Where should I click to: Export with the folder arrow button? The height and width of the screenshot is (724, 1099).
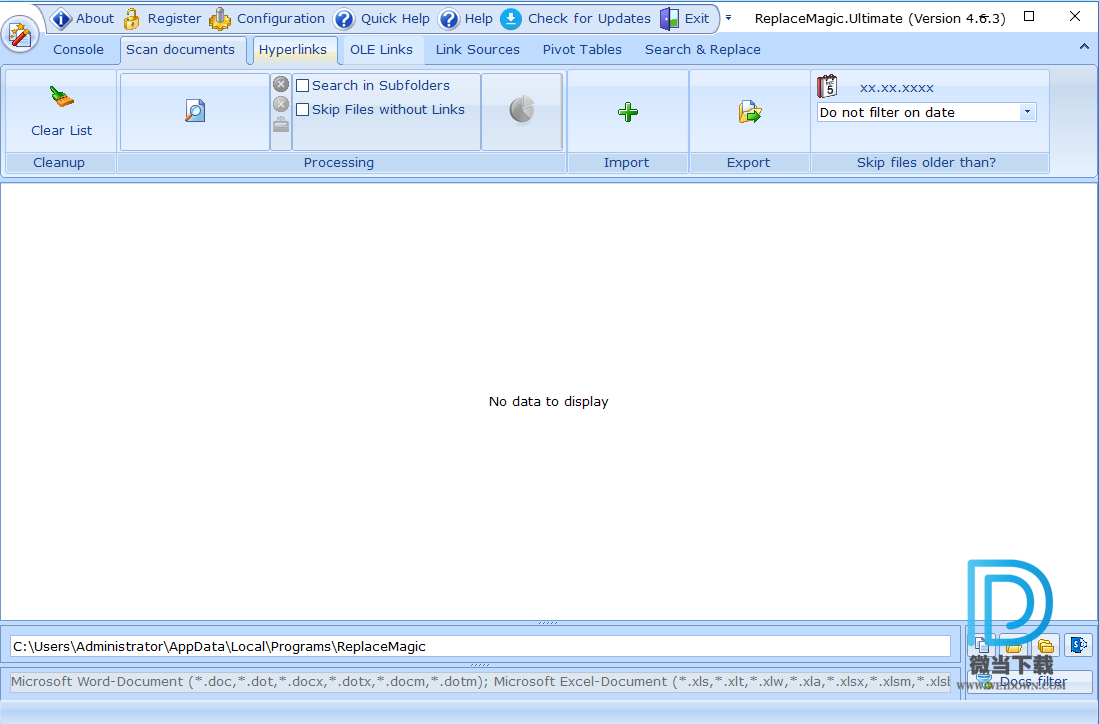(x=749, y=112)
